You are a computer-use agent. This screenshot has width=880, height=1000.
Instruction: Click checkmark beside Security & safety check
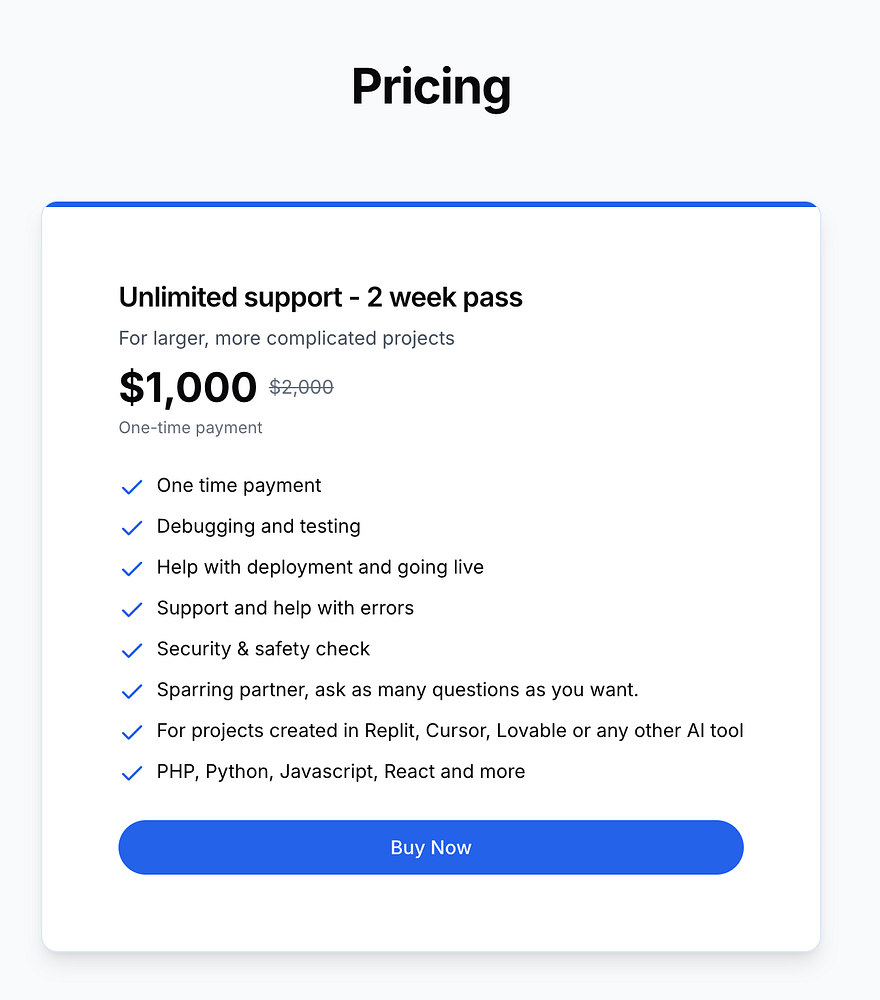pyautogui.click(x=131, y=651)
